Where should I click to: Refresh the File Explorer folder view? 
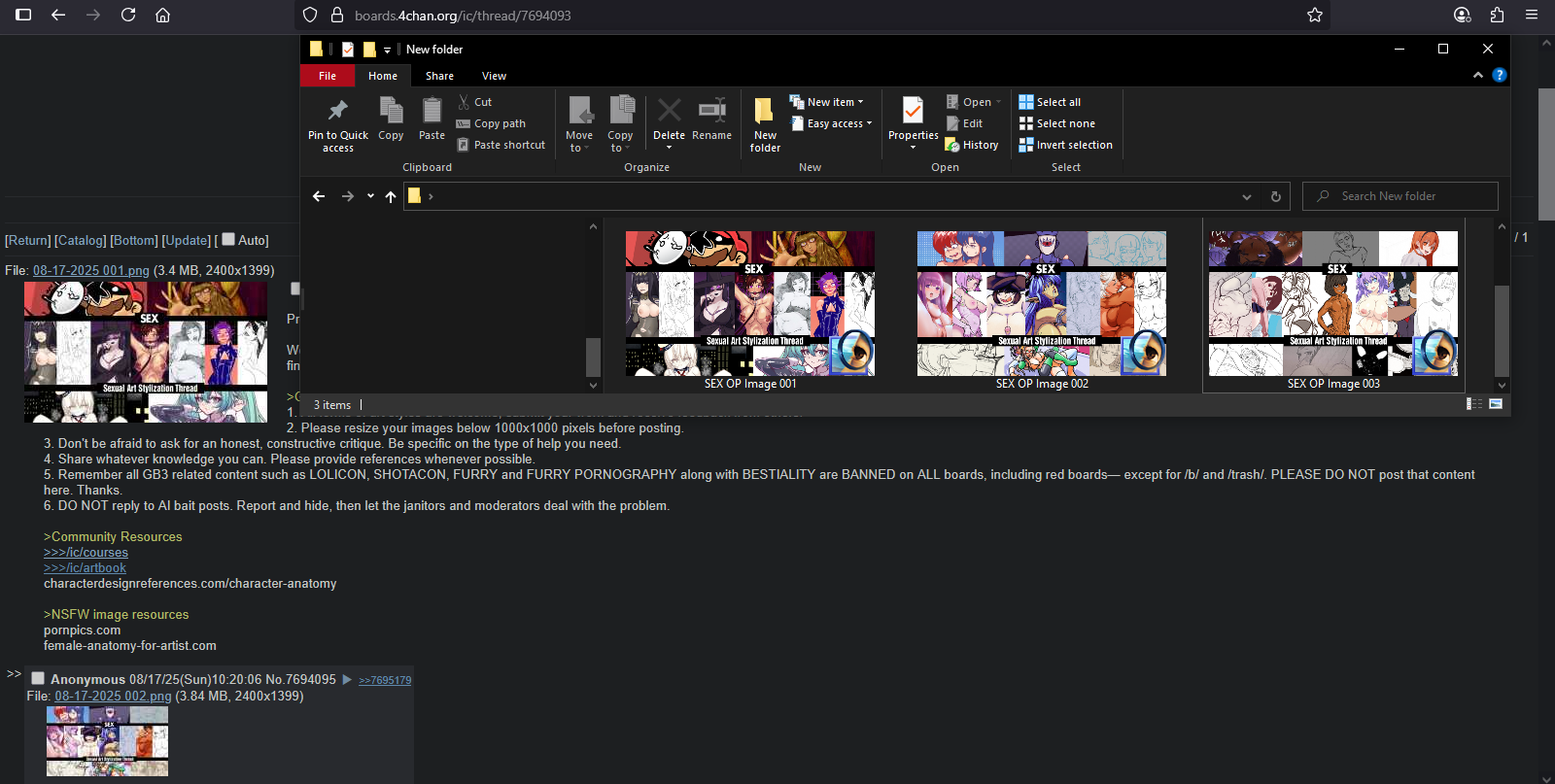[1276, 196]
